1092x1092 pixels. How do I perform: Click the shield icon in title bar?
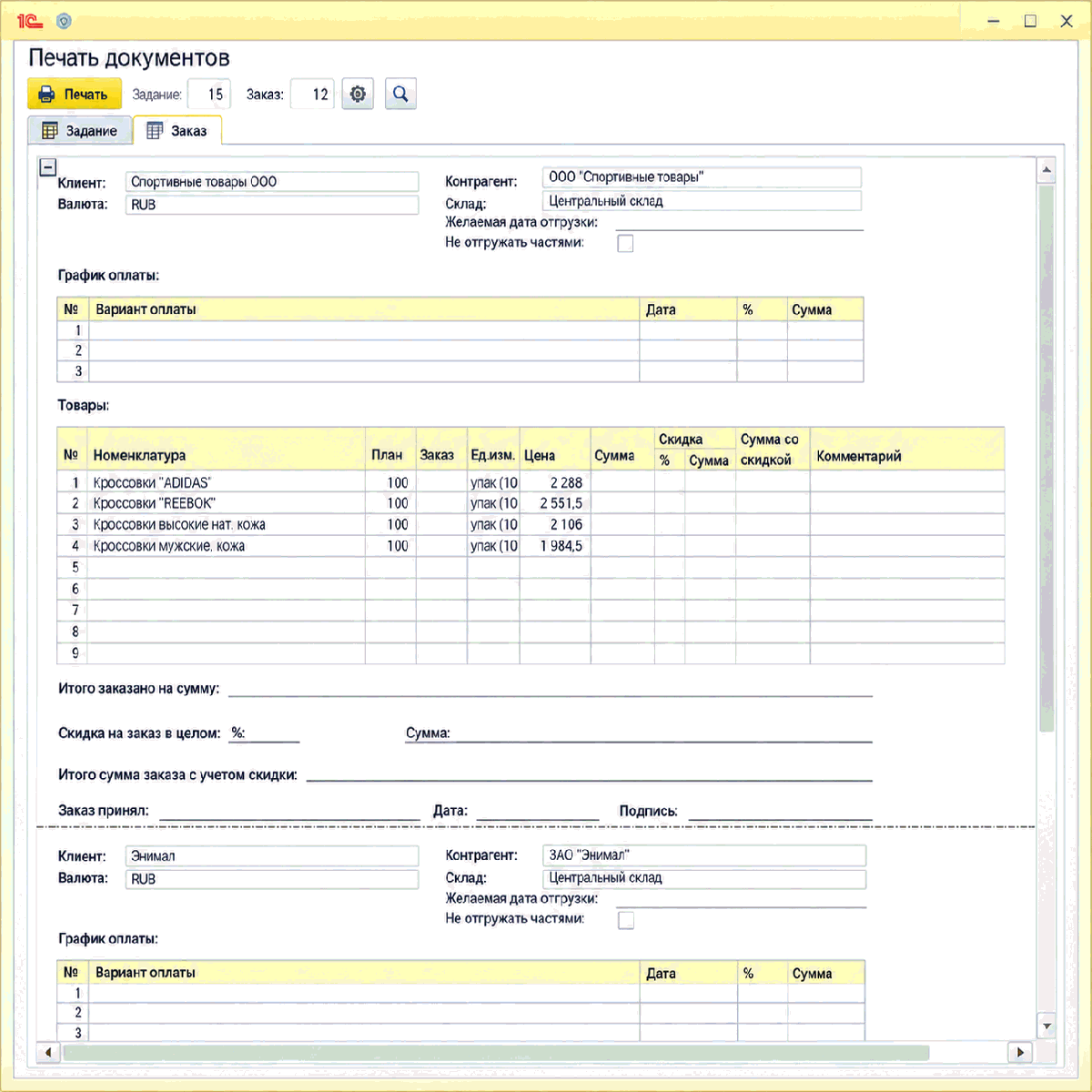click(x=64, y=21)
